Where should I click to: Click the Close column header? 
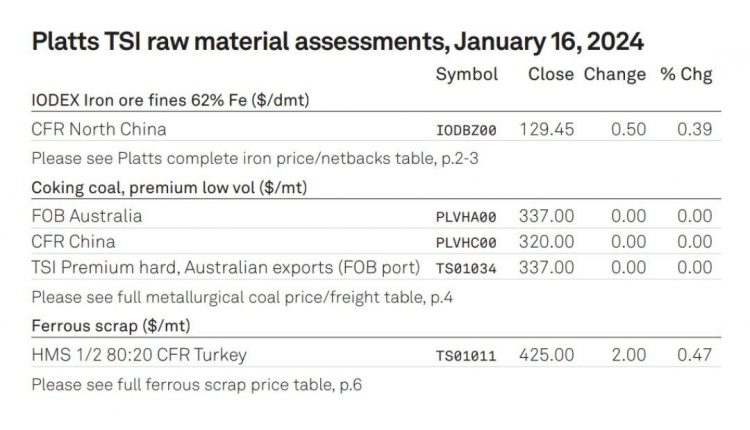(551, 75)
